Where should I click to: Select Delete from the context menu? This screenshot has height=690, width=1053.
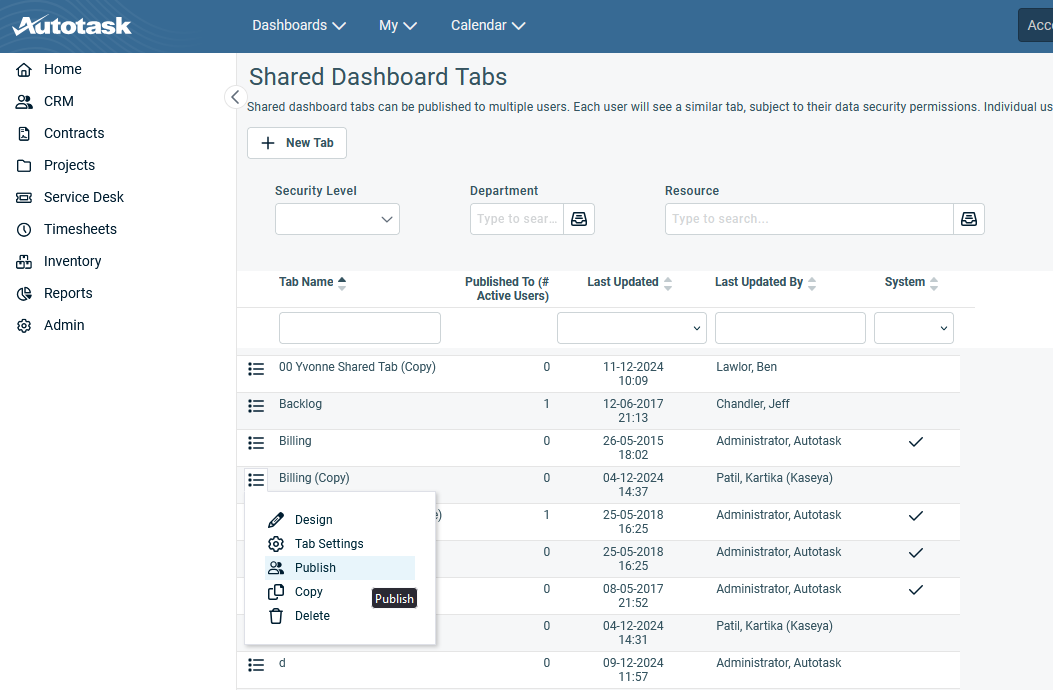coord(312,616)
